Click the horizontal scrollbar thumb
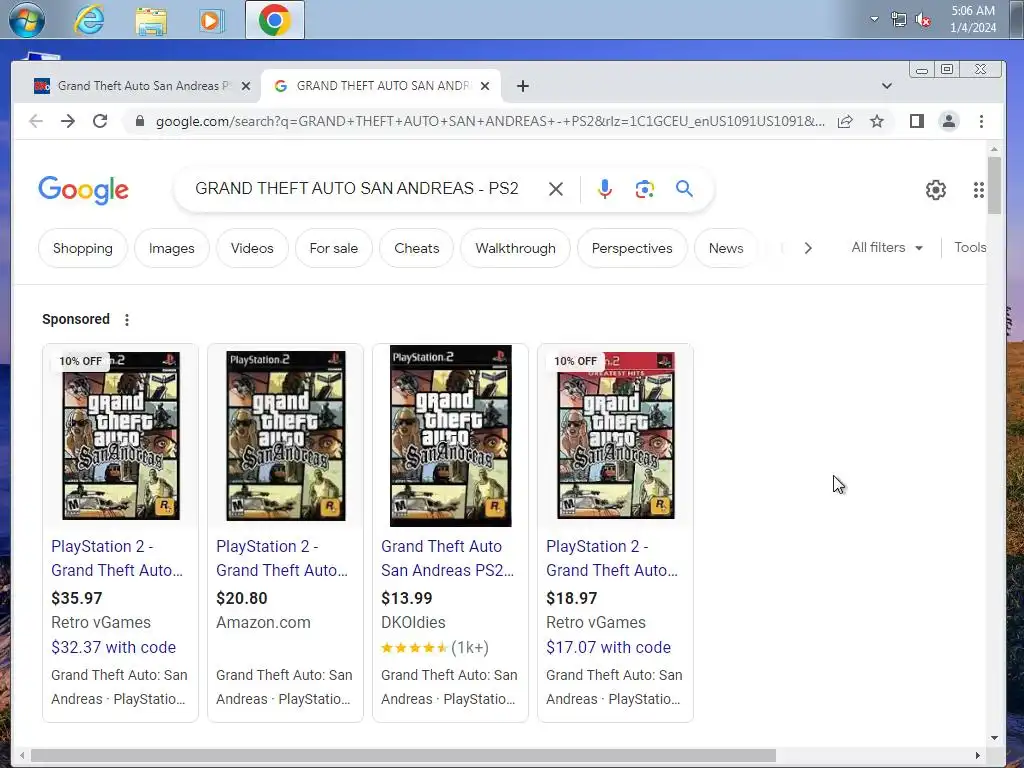 point(403,756)
